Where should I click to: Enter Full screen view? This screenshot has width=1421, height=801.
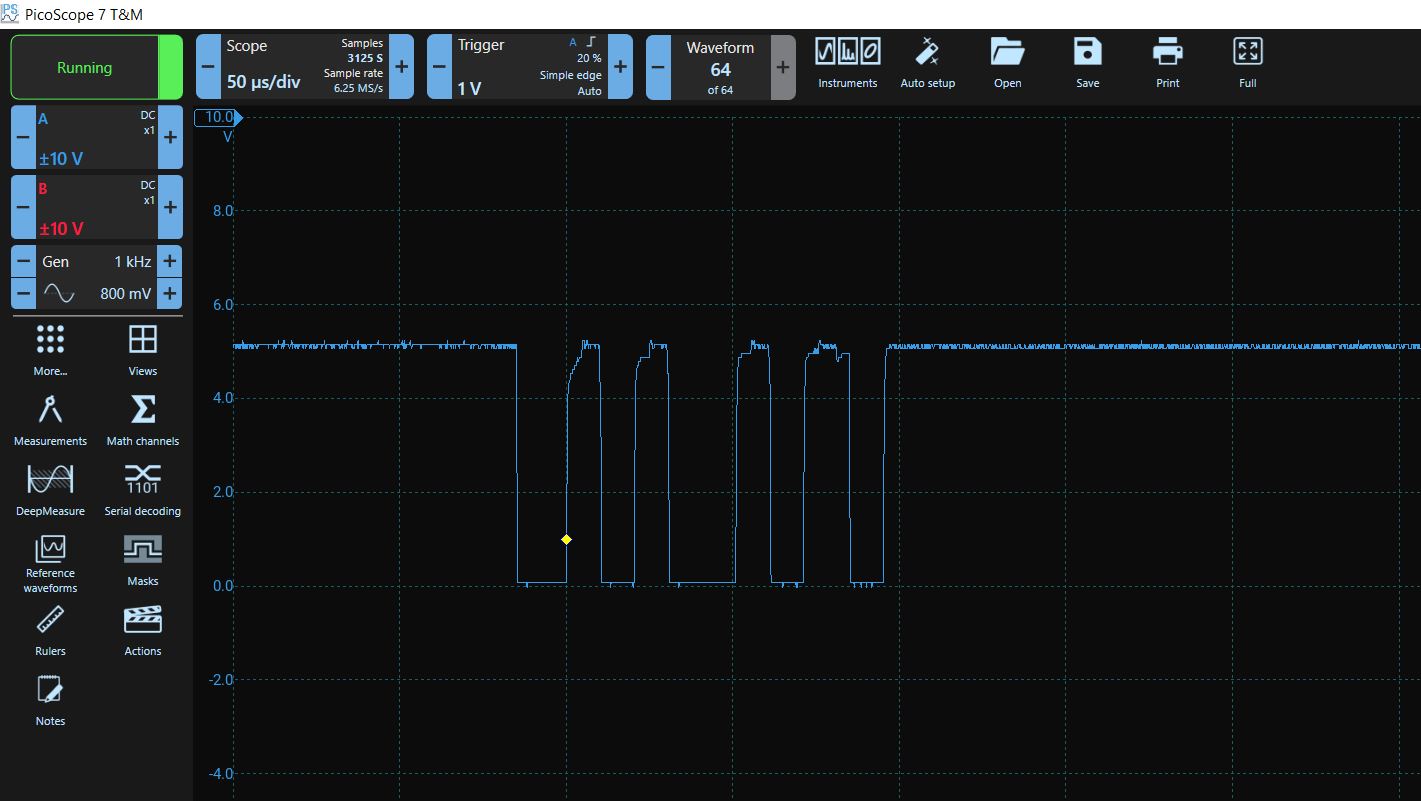[x=1247, y=62]
